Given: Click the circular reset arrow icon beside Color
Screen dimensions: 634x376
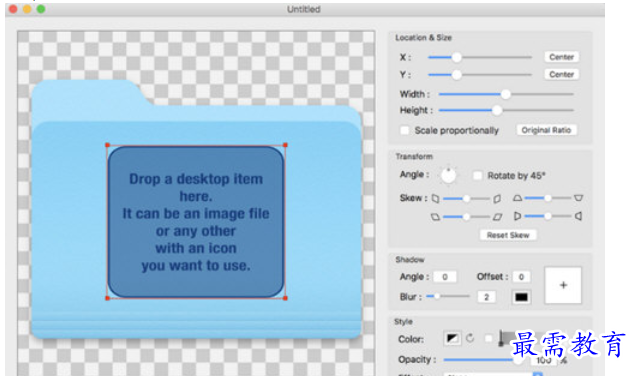Looking at the screenshot, I should [x=470, y=338].
